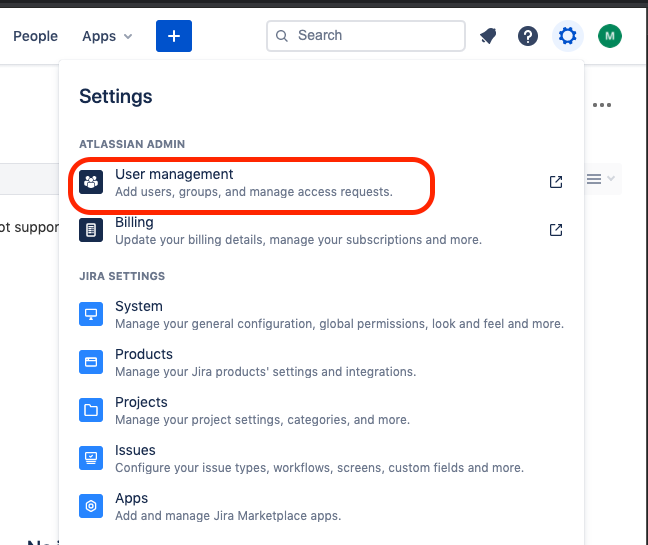Open the list view options dropdown
This screenshot has width=648, height=545.
pos(600,179)
